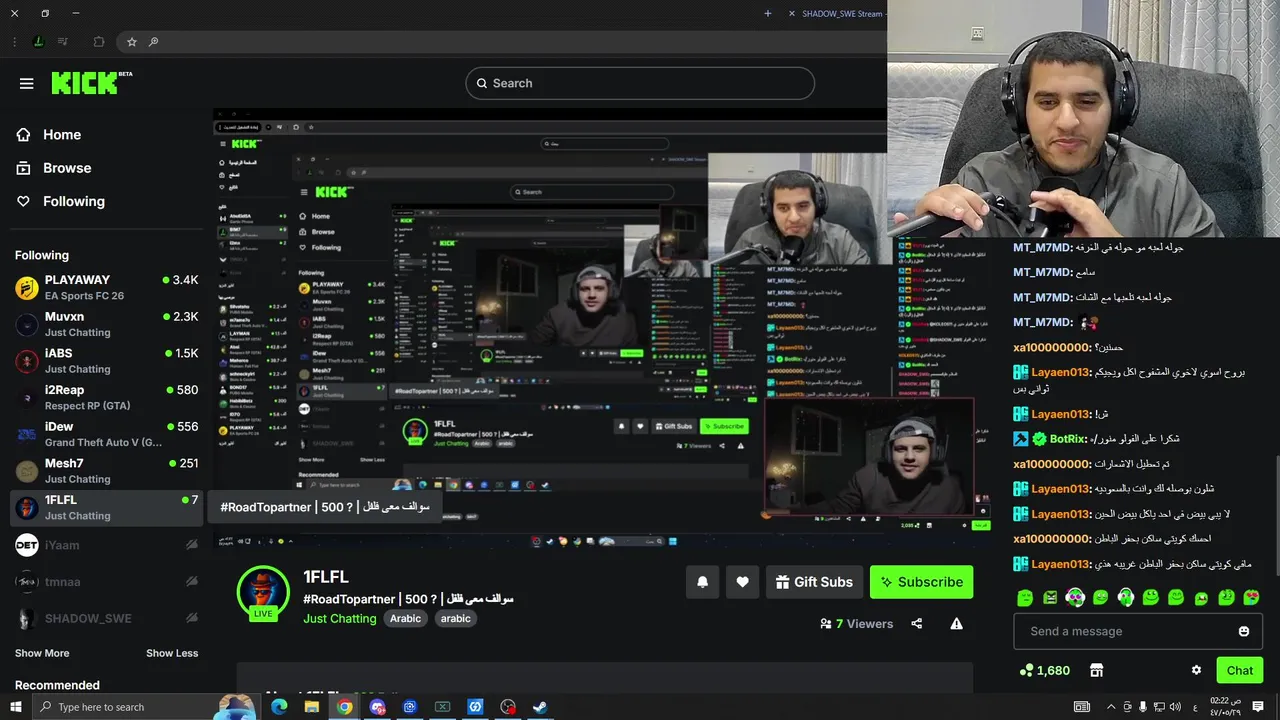The height and width of the screenshot is (720, 1280).
Task: Report stream via warning icon
Action: [x=956, y=624]
